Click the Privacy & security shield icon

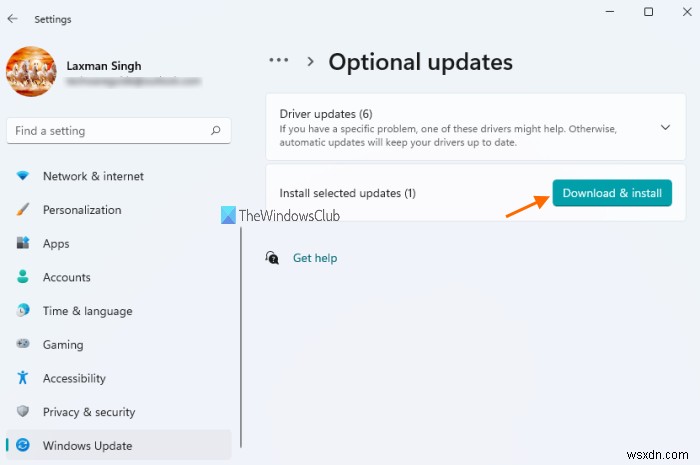(x=23, y=412)
